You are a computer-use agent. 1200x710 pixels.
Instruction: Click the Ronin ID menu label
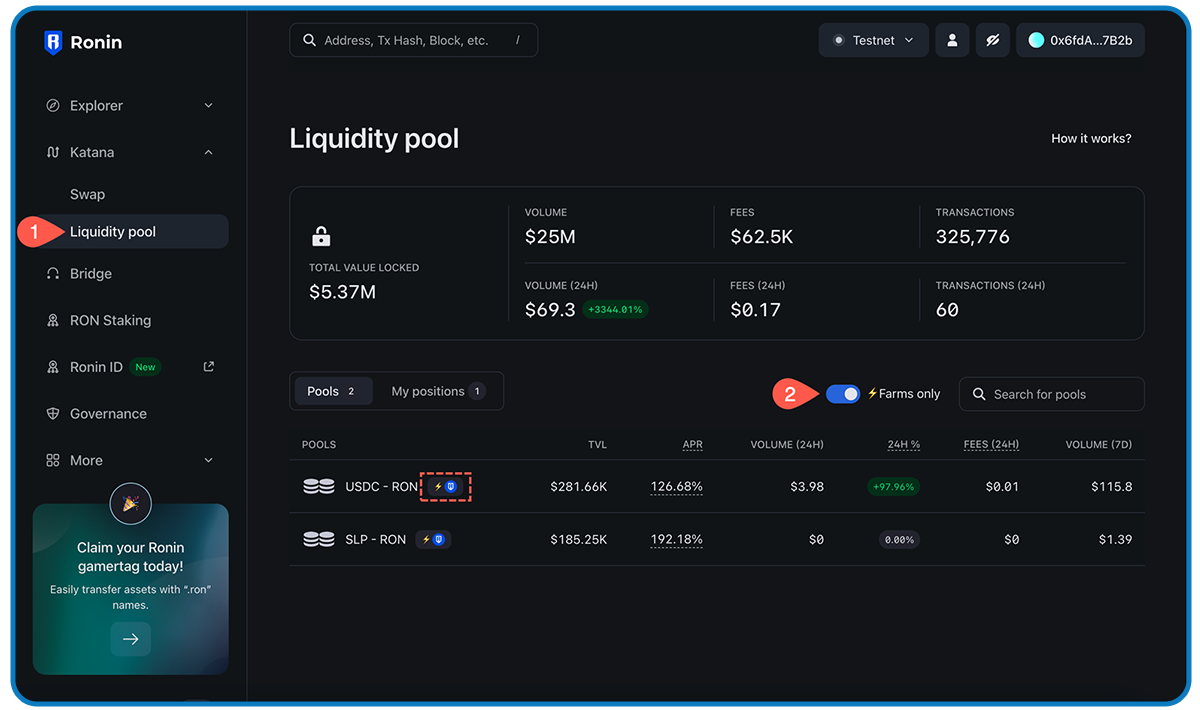96,367
